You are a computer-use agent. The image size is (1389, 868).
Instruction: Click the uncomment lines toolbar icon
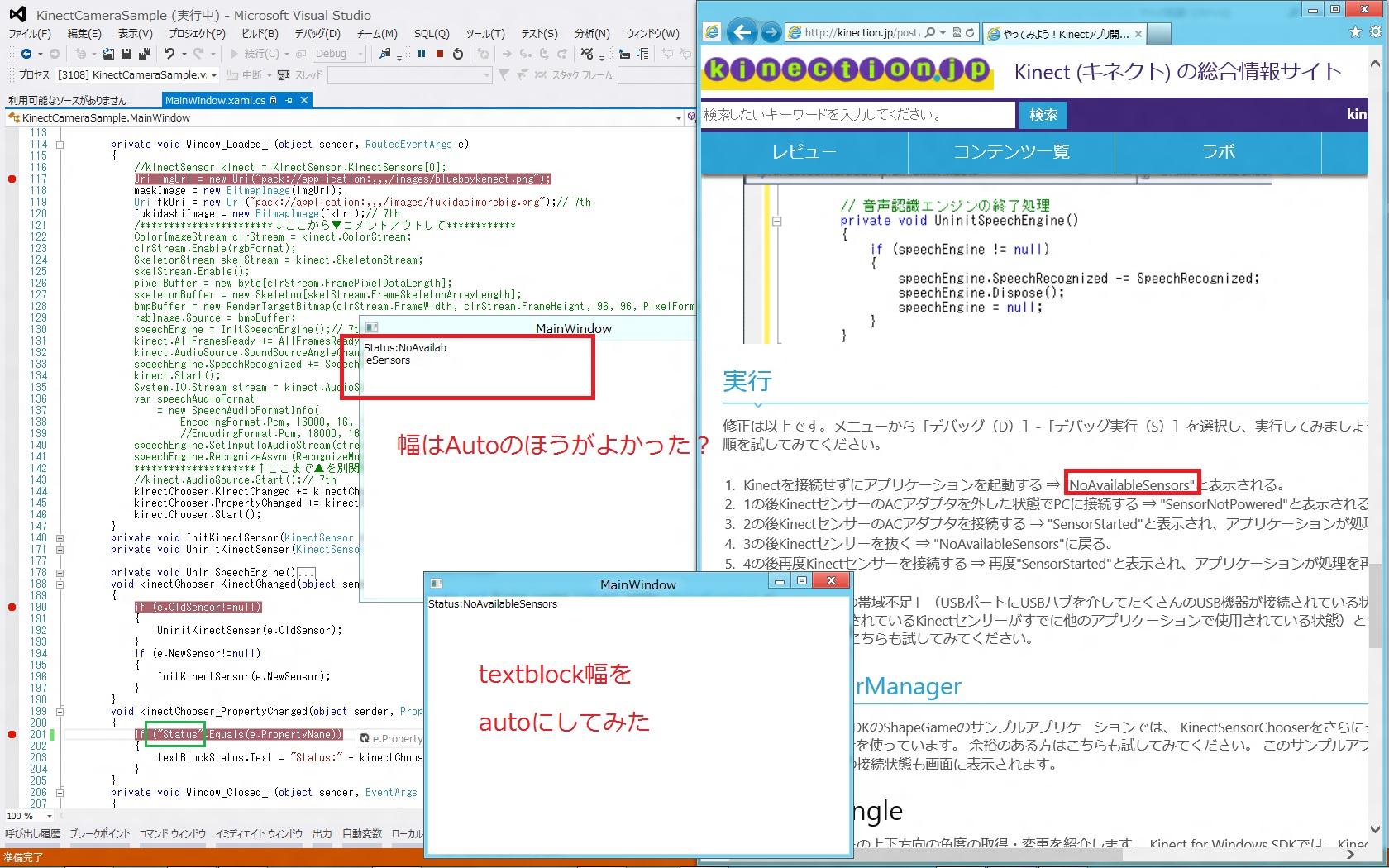coord(642,54)
